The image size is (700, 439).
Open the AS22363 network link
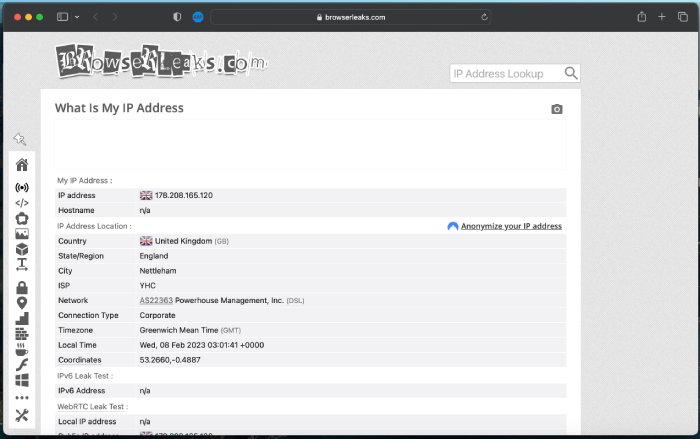[156, 300]
